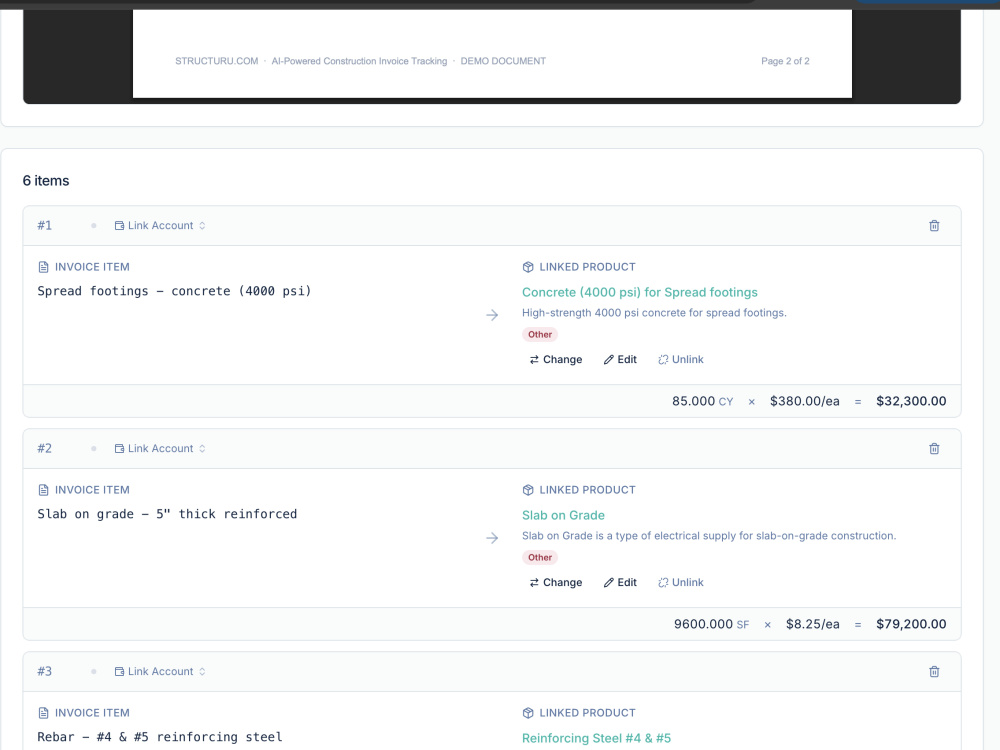This screenshot has height=750, width=1000.
Task: Click the $32,300.00 total for item #1
Action: click(x=911, y=401)
